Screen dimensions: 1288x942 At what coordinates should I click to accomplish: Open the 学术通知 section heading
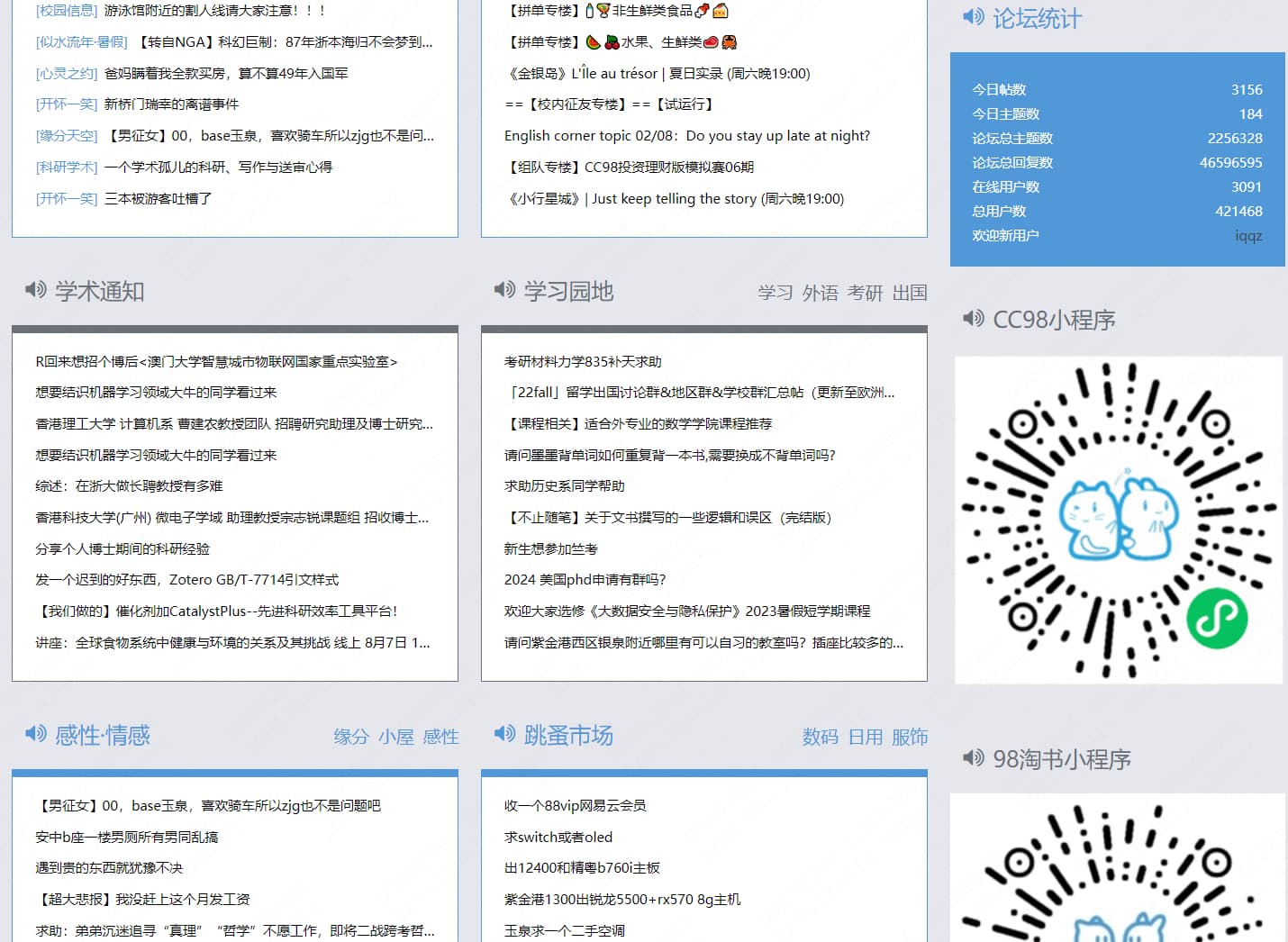99,291
